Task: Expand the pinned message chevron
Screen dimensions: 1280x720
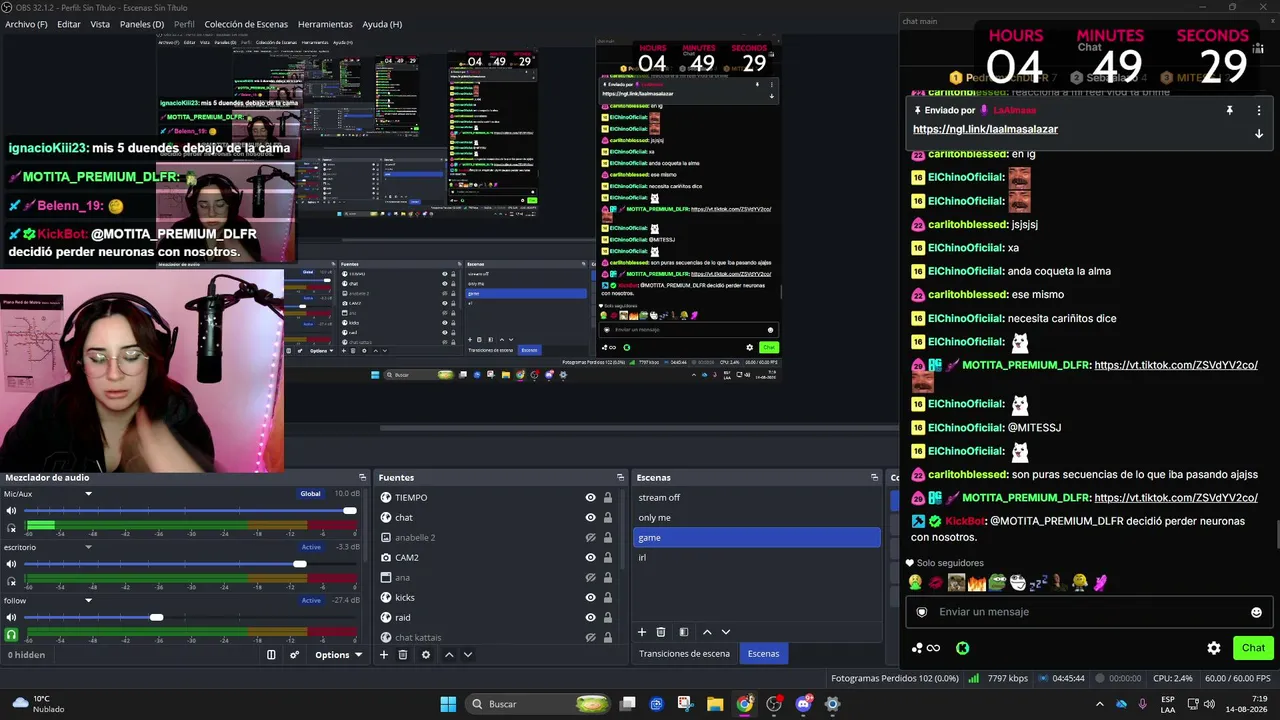Action: click(x=1259, y=133)
